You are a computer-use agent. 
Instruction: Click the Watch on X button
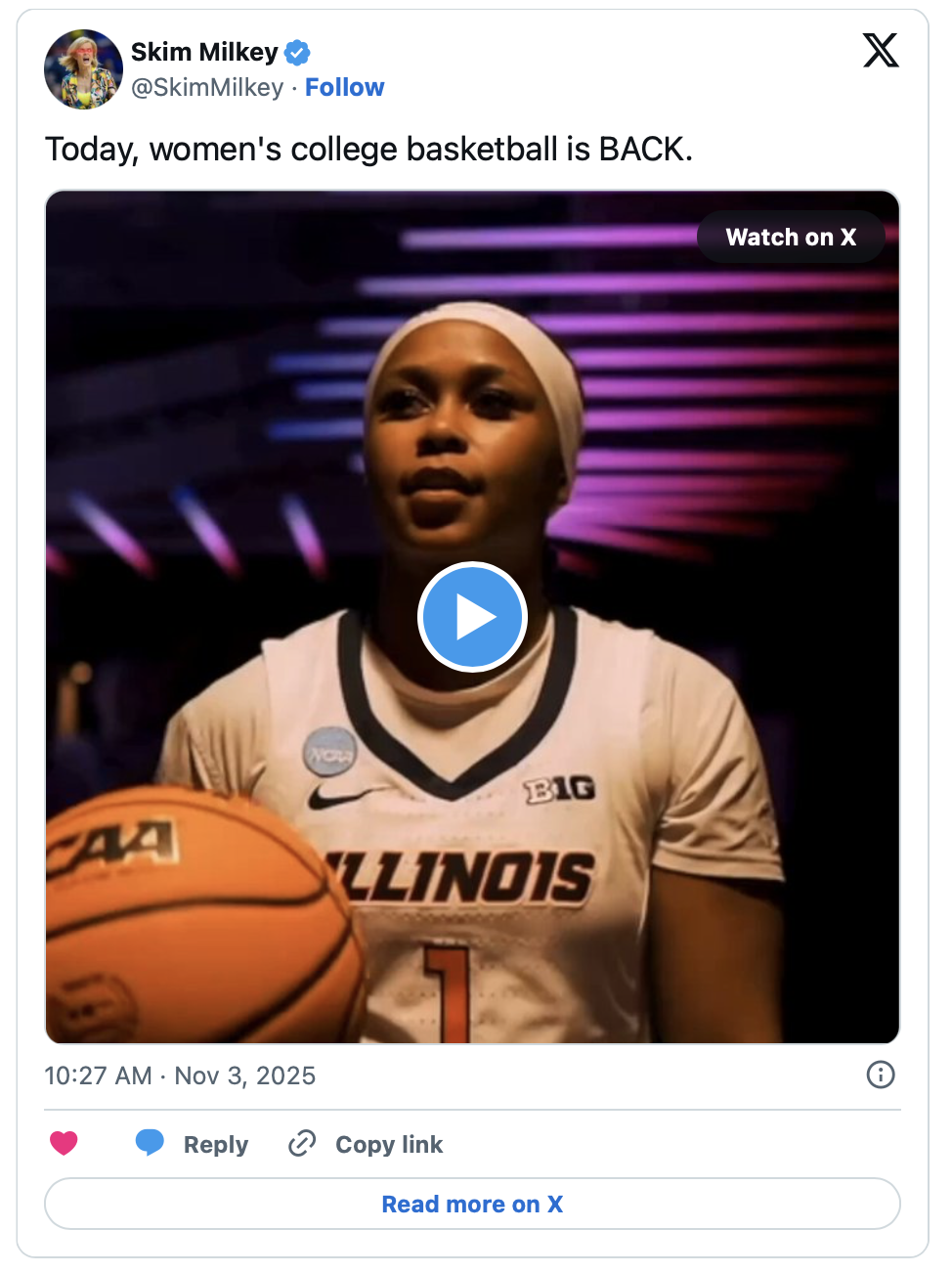[790, 237]
